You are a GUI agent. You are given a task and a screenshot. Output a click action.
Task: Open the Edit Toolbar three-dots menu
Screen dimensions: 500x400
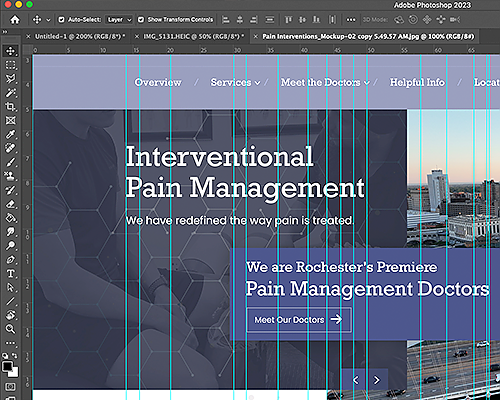click(11, 343)
